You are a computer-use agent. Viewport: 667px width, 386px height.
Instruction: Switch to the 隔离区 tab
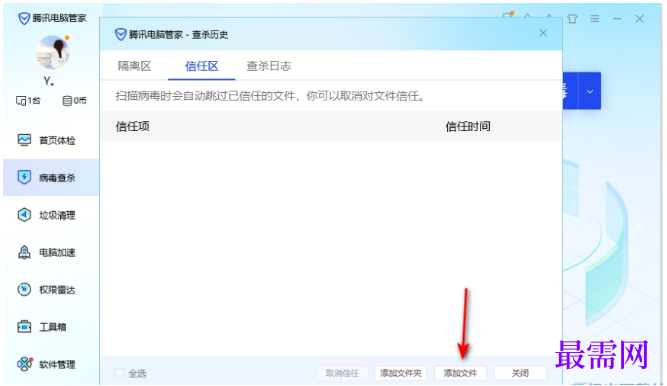click(134, 66)
